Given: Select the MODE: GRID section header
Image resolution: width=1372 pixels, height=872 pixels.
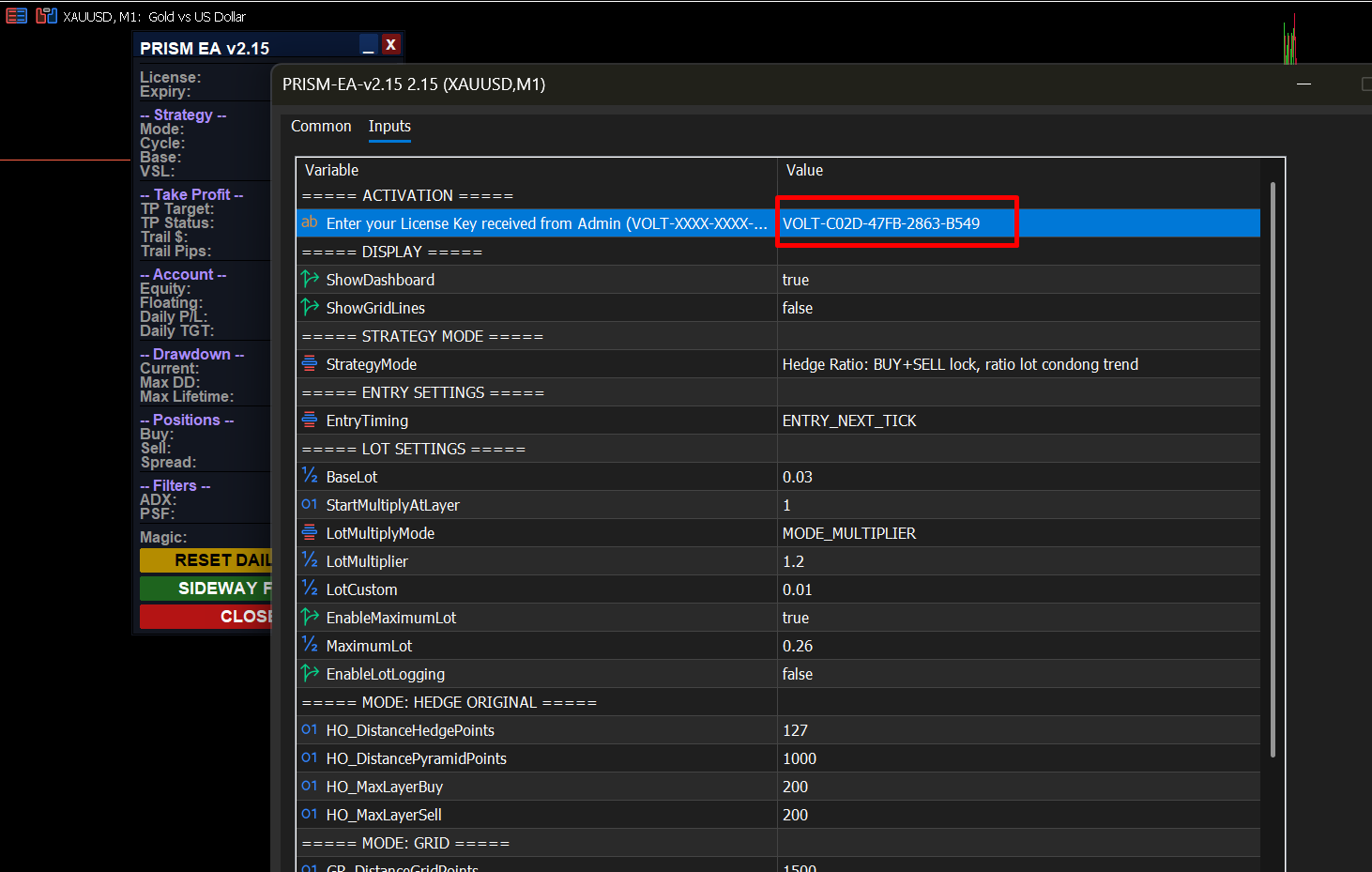Looking at the screenshot, I should pyautogui.click(x=778, y=843).
